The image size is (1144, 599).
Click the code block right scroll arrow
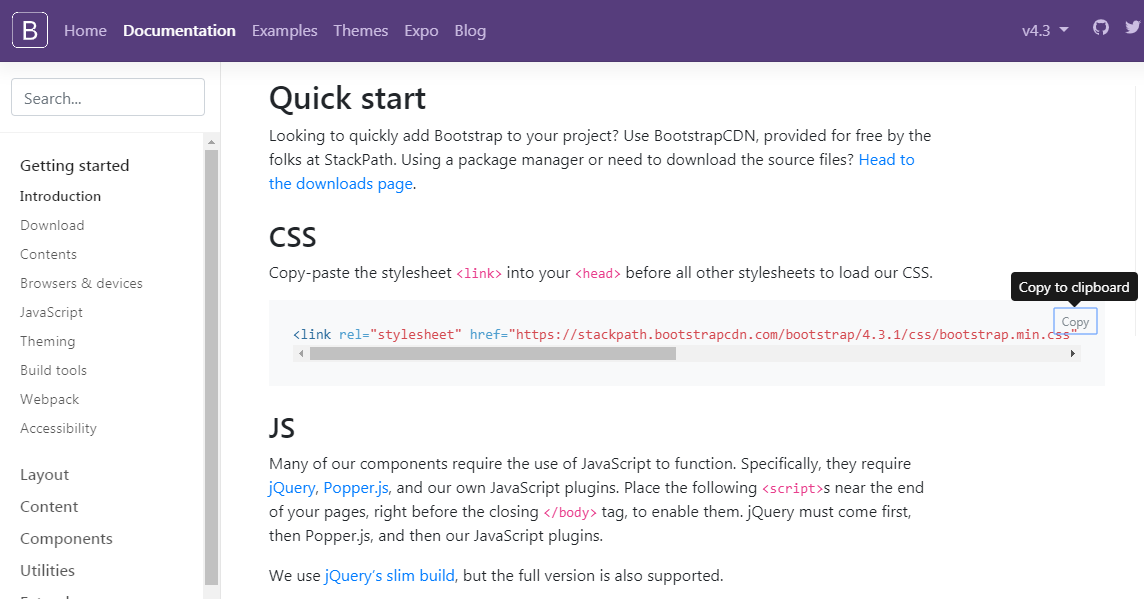click(x=1072, y=354)
